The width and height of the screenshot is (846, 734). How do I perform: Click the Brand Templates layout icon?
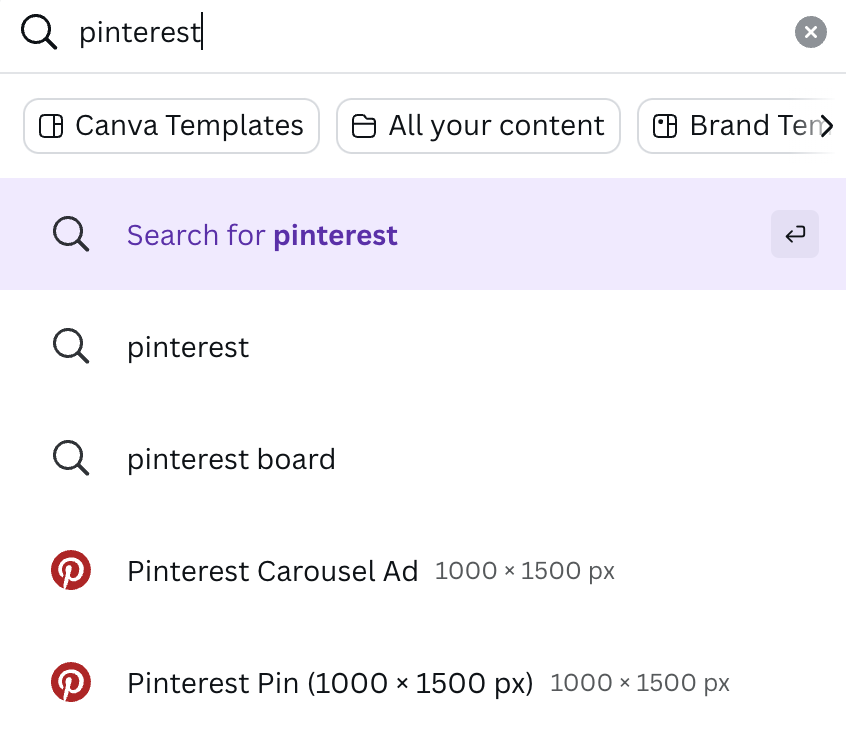point(665,126)
